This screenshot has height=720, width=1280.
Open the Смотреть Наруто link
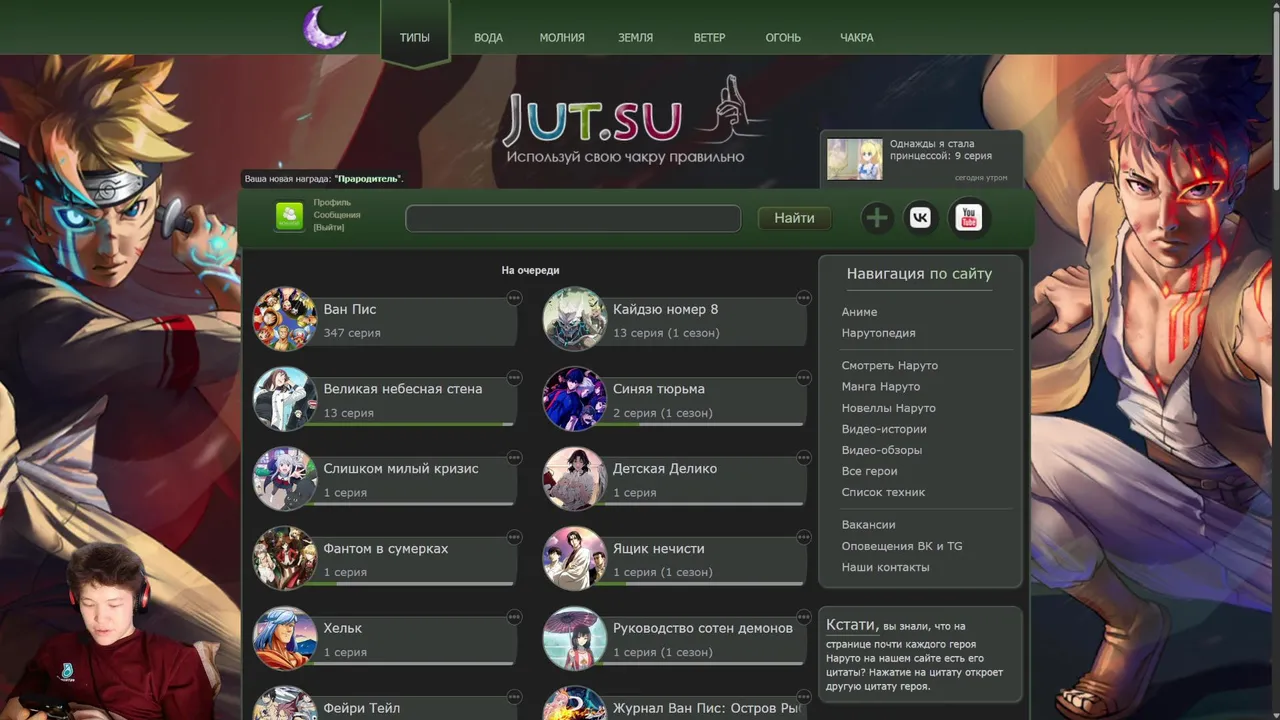tap(889, 366)
